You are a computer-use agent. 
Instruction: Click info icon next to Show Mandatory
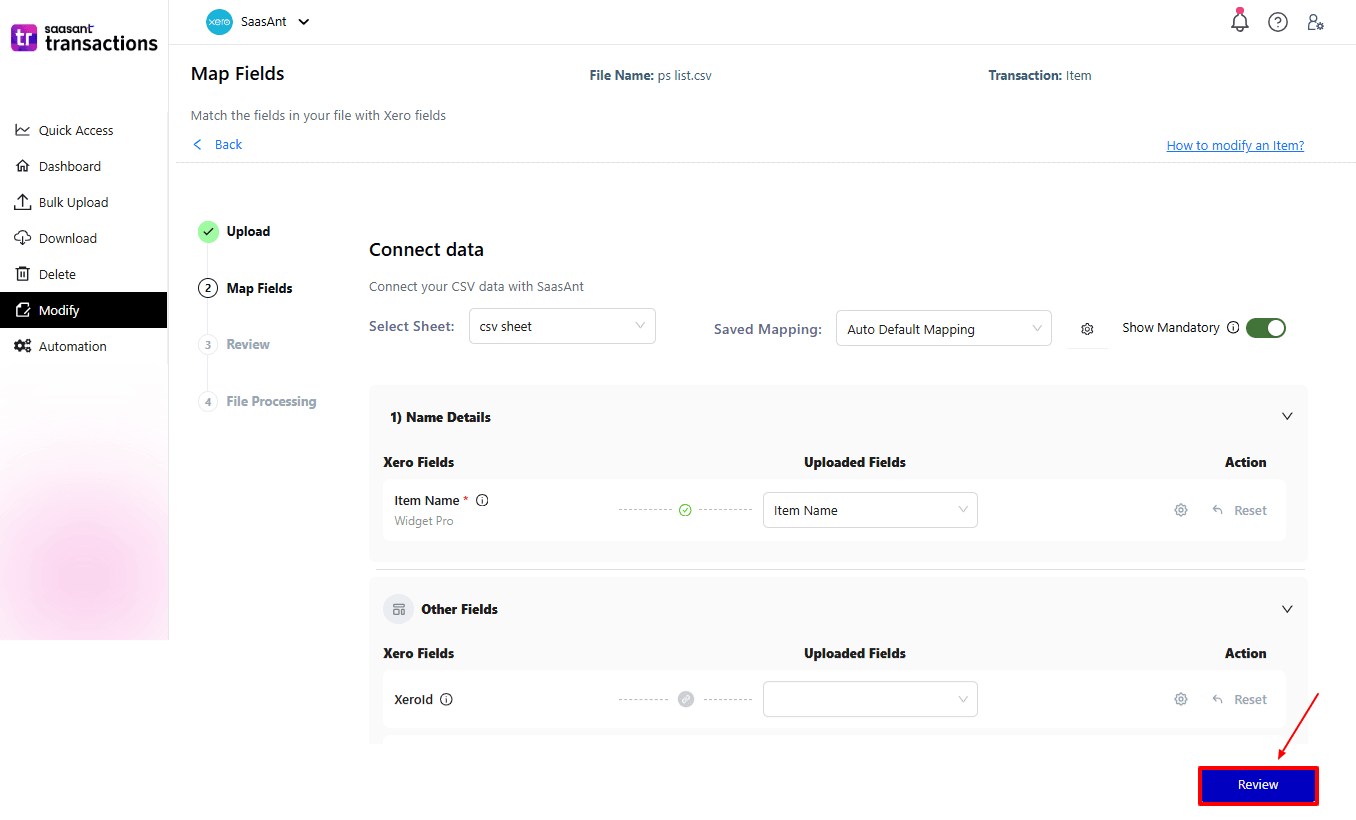(x=1233, y=327)
